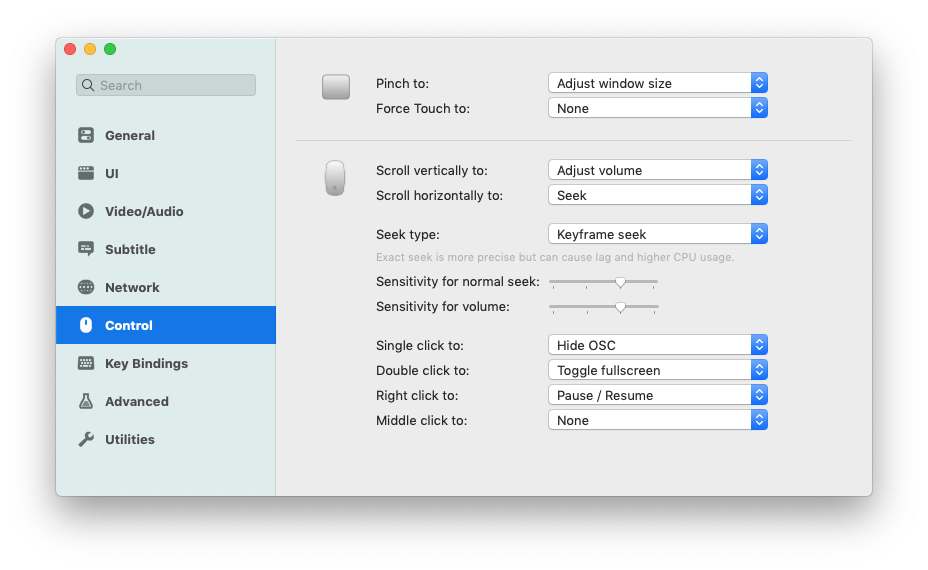Click the Exact seek hint text
928x570 pixels.
coord(555,257)
